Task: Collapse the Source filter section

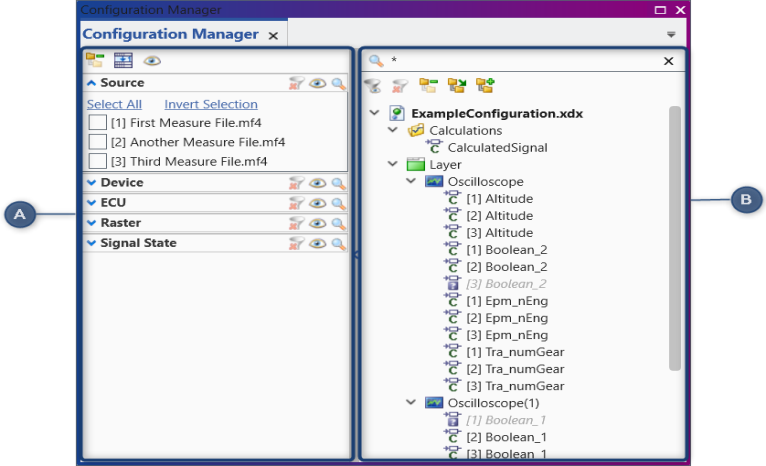Action: click(x=92, y=83)
